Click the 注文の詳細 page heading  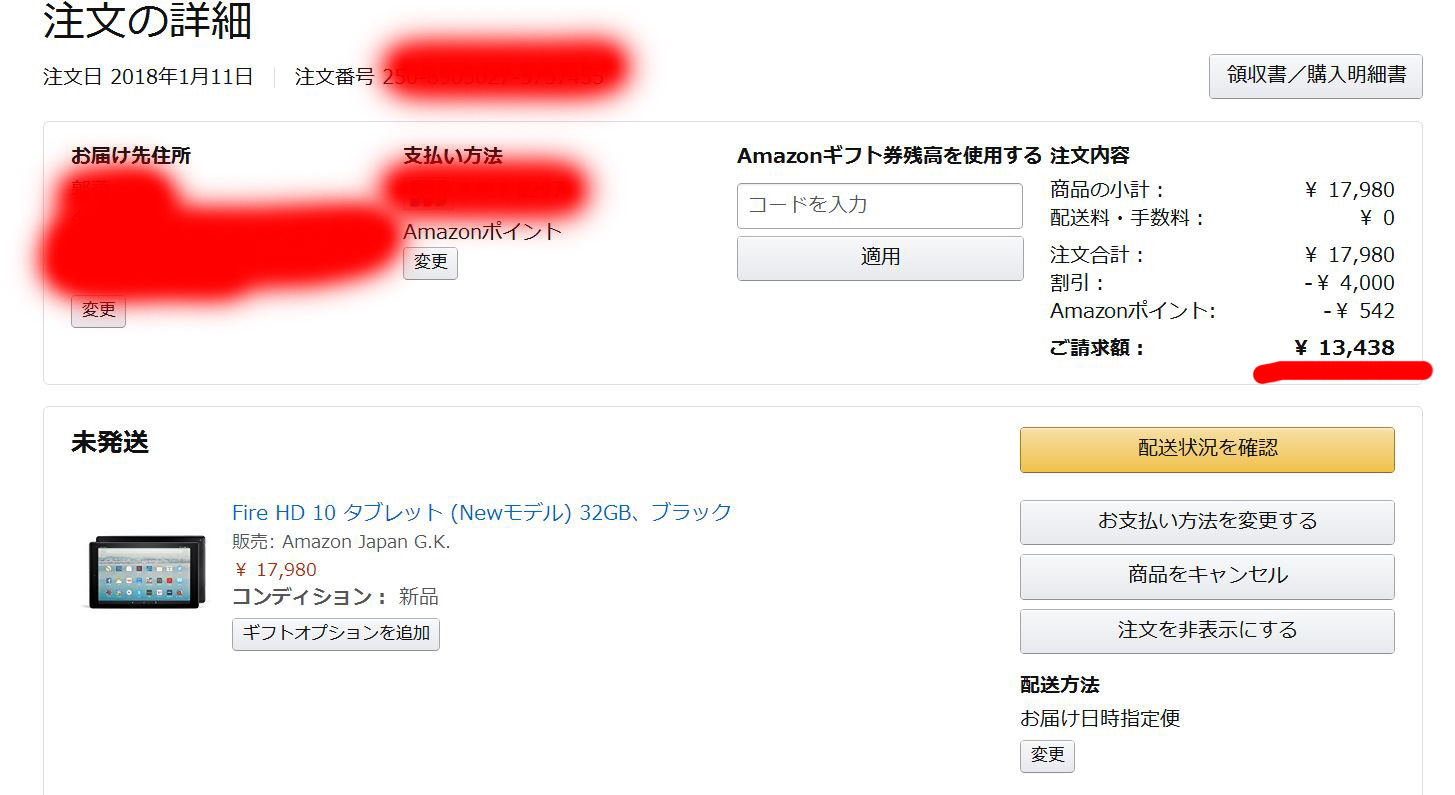(x=147, y=22)
